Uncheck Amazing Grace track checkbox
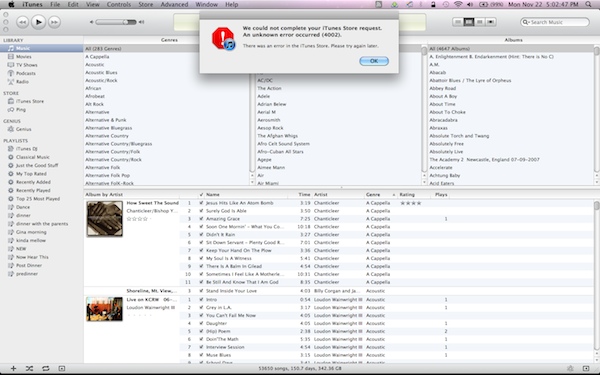 pyautogui.click(x=201, y=219)
